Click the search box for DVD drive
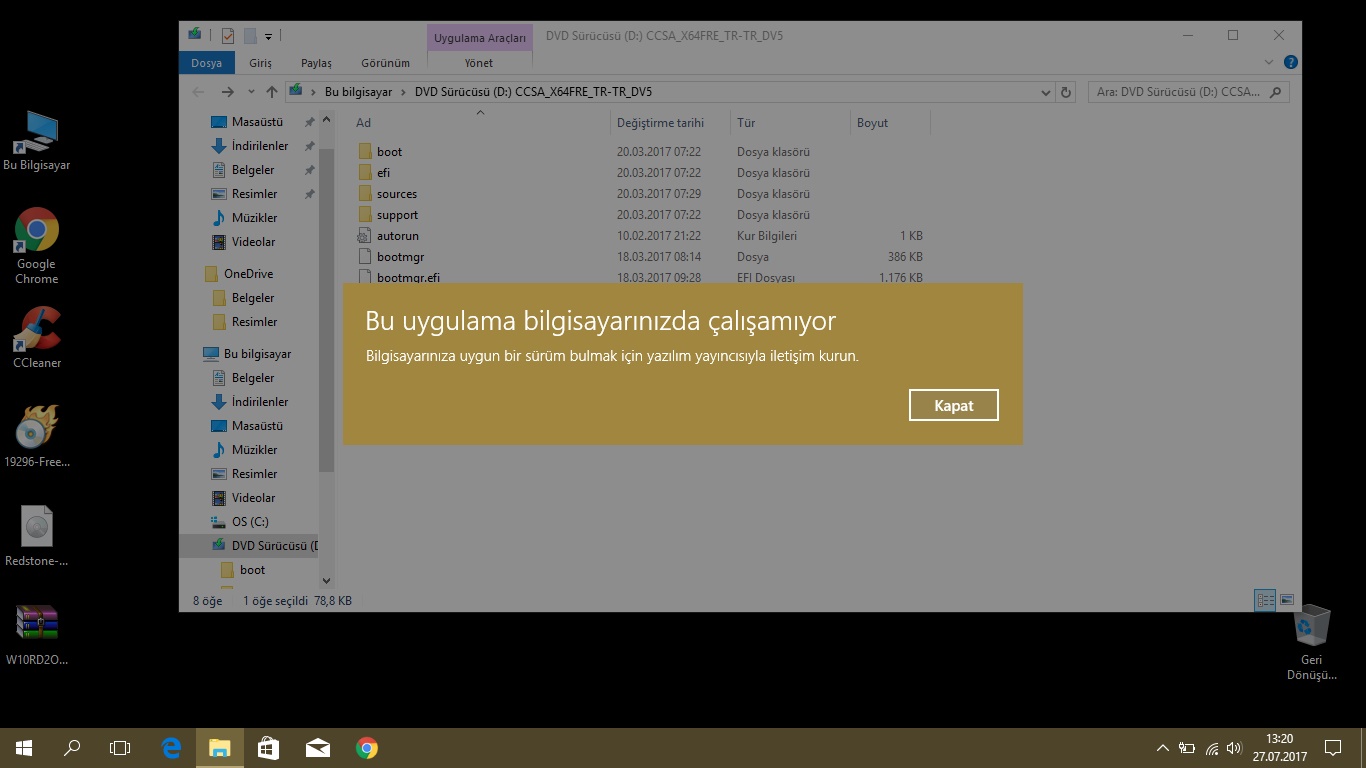This screenshot has height=768, width=1366. pyautogui.click(x=1188, y=92)
